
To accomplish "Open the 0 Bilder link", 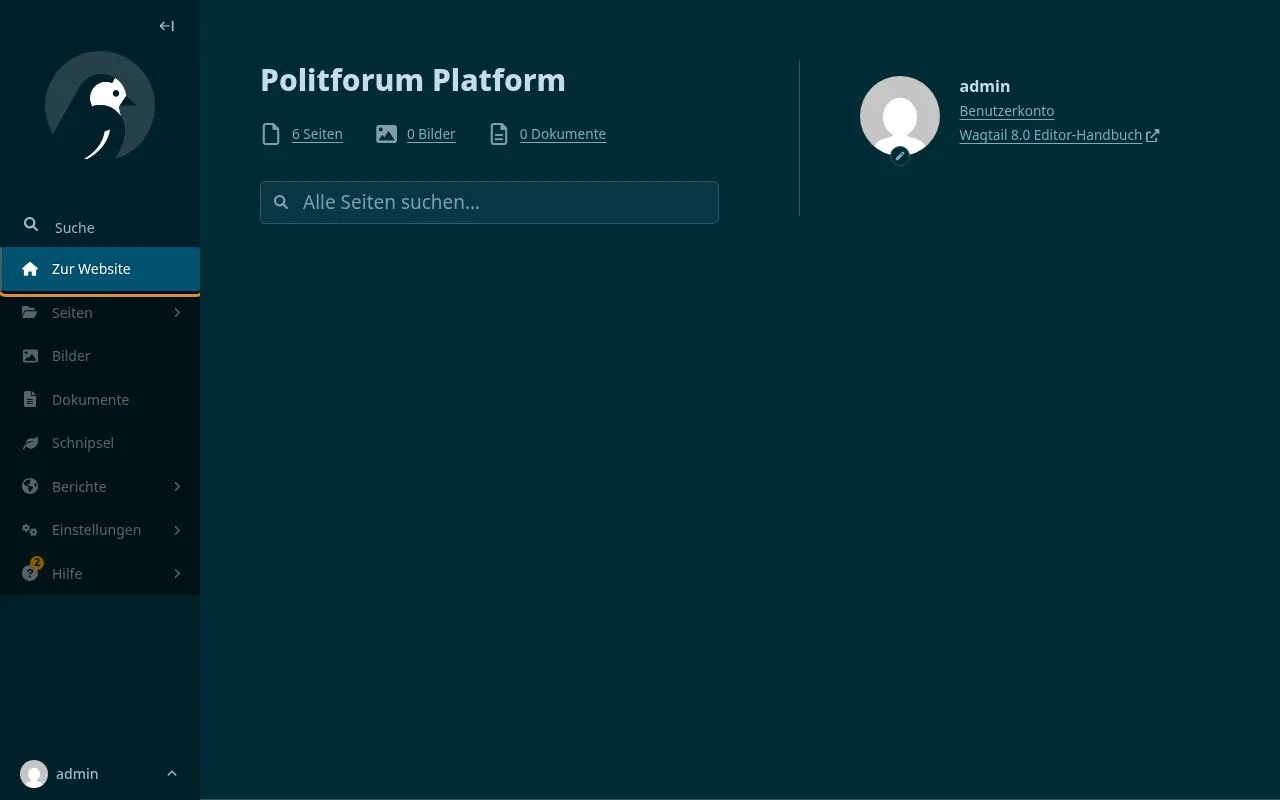I will 431,134.
